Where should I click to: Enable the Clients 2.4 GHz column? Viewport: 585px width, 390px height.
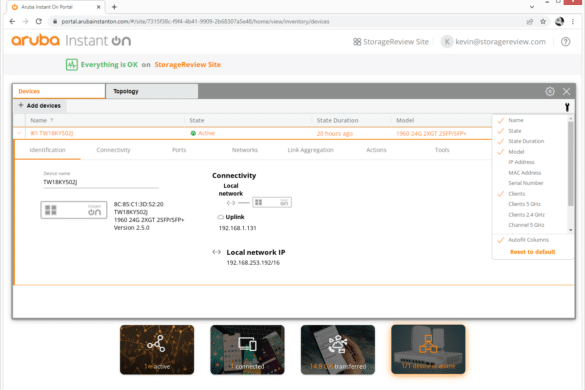526,215
